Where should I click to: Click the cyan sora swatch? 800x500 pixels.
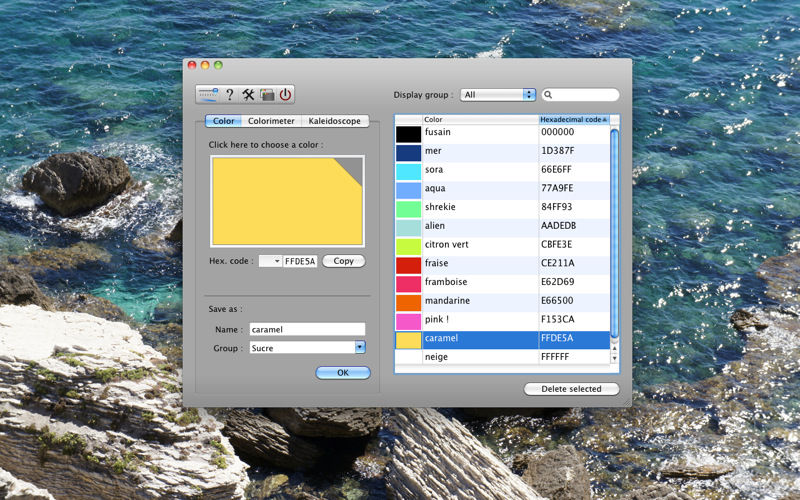(409, 171)
